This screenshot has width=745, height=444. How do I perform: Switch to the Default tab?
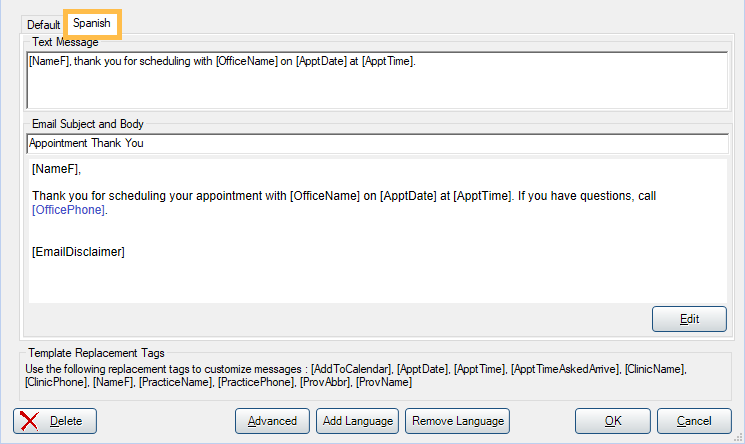43,25
